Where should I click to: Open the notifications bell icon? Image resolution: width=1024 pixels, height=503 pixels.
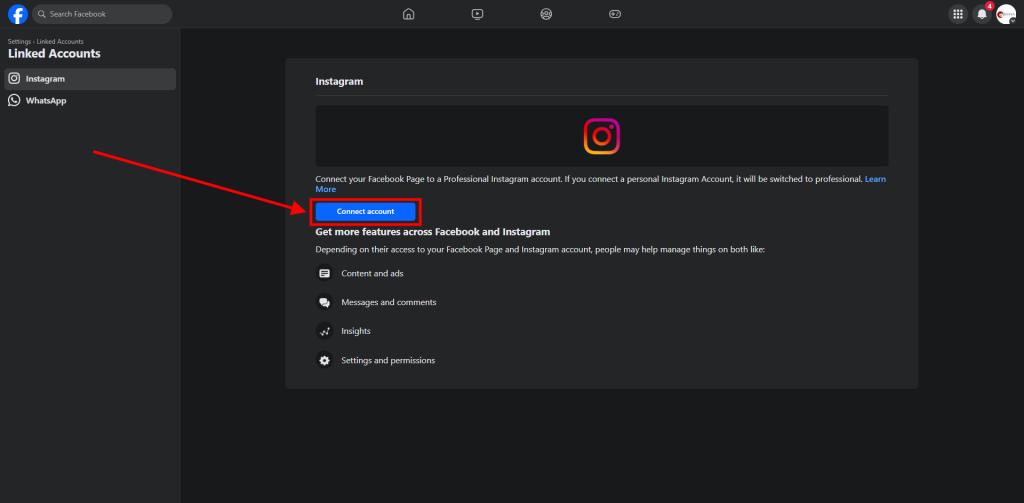click(x=982, y=14)
